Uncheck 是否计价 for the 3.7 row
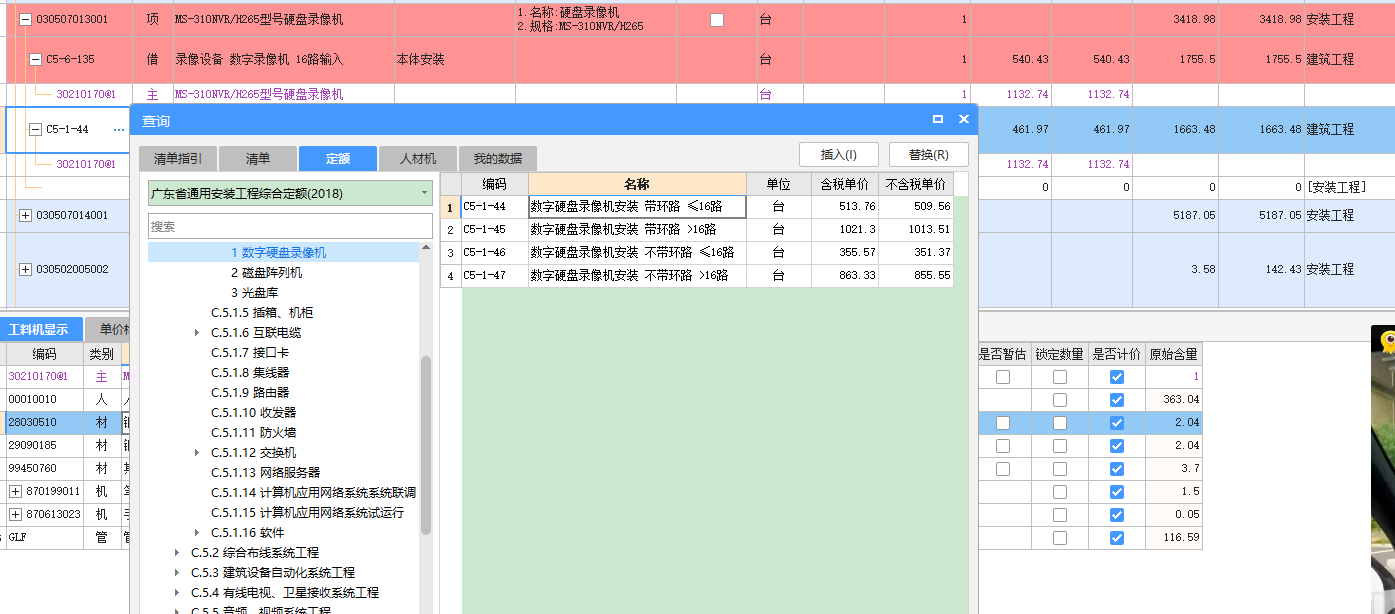This screenshot has width=1395, height=614. coord(1117,468)
